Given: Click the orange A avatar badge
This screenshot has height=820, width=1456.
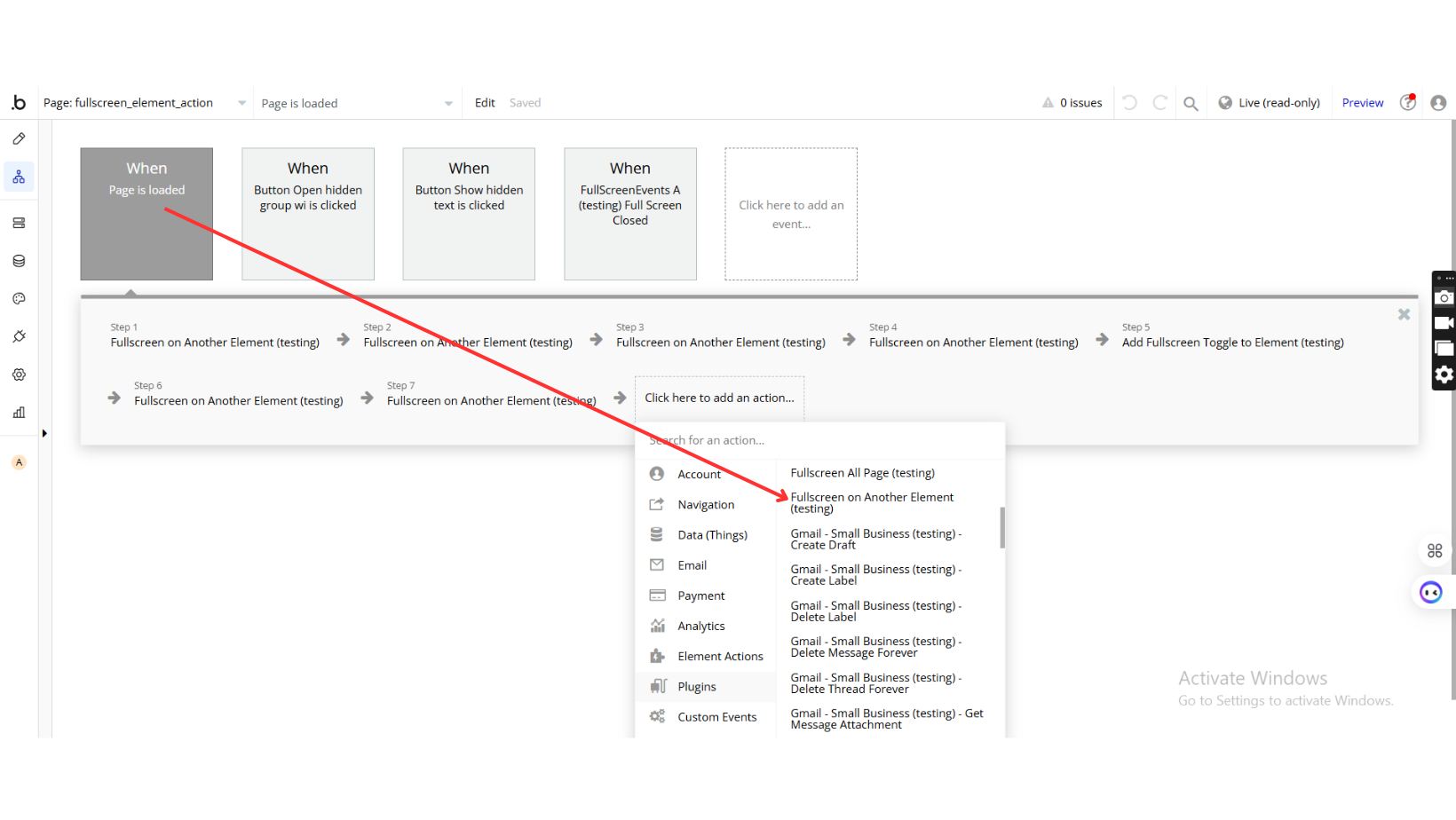Looking at the screenshot, I should click(19, 462).
